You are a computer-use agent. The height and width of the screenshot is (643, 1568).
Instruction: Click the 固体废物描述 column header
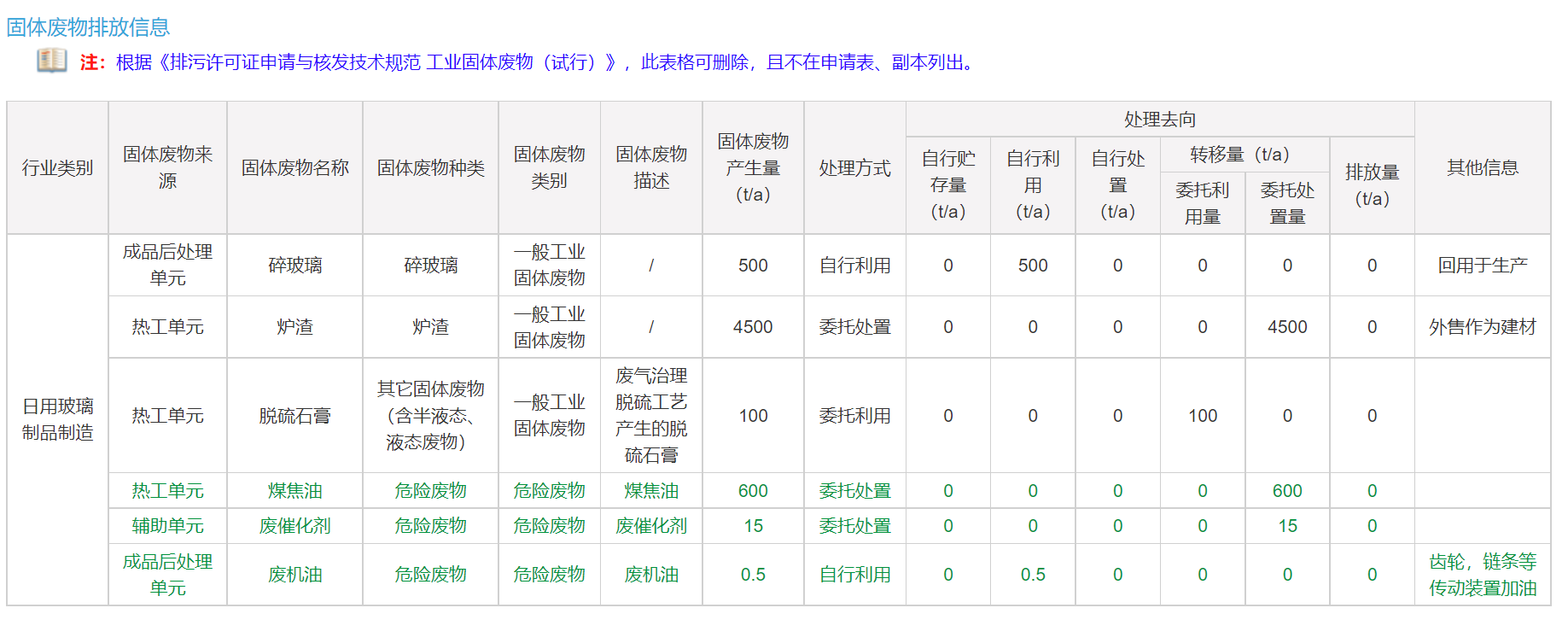[x=651, y=167]
